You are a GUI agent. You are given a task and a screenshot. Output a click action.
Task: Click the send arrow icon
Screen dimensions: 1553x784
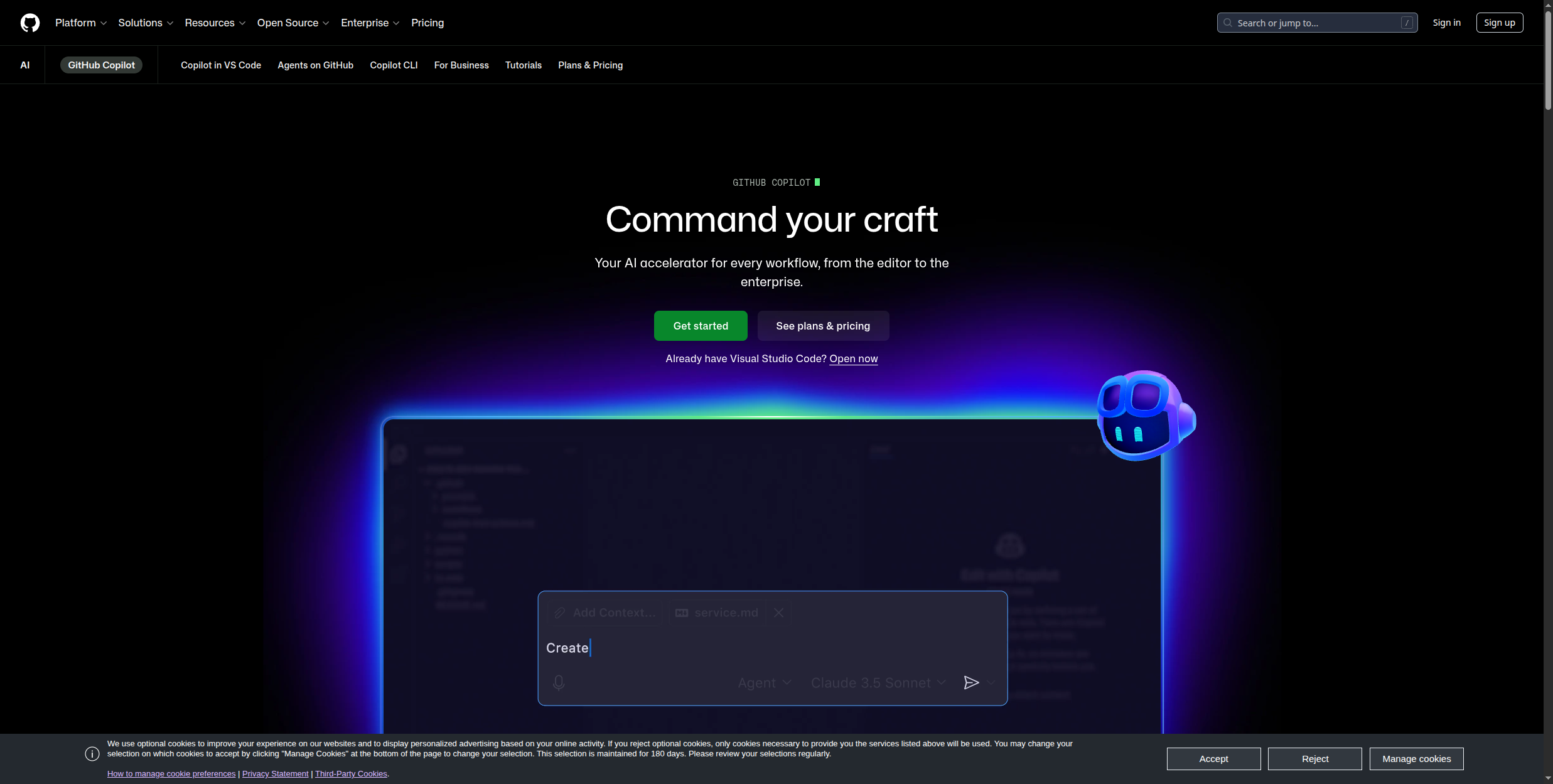[971, 682]
